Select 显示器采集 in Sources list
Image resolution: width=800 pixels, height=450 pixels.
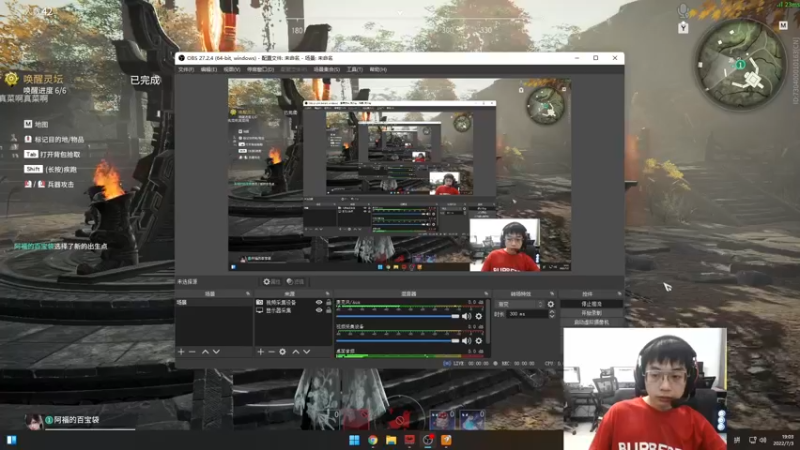[279, 310]
